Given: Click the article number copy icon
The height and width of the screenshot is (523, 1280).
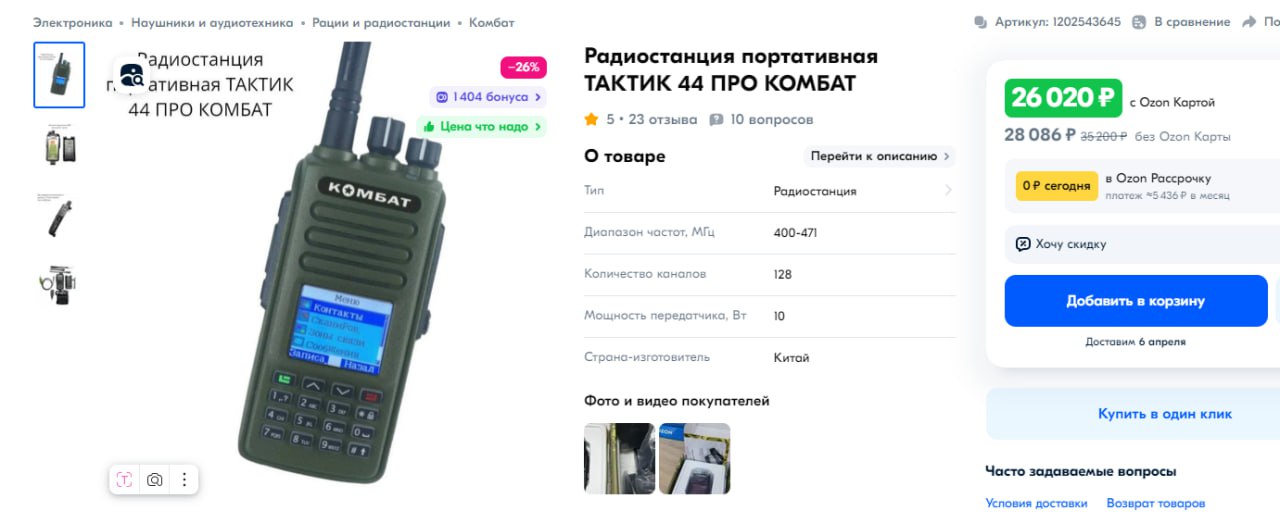Looking at the screenshot, I should tap(980, 22).
